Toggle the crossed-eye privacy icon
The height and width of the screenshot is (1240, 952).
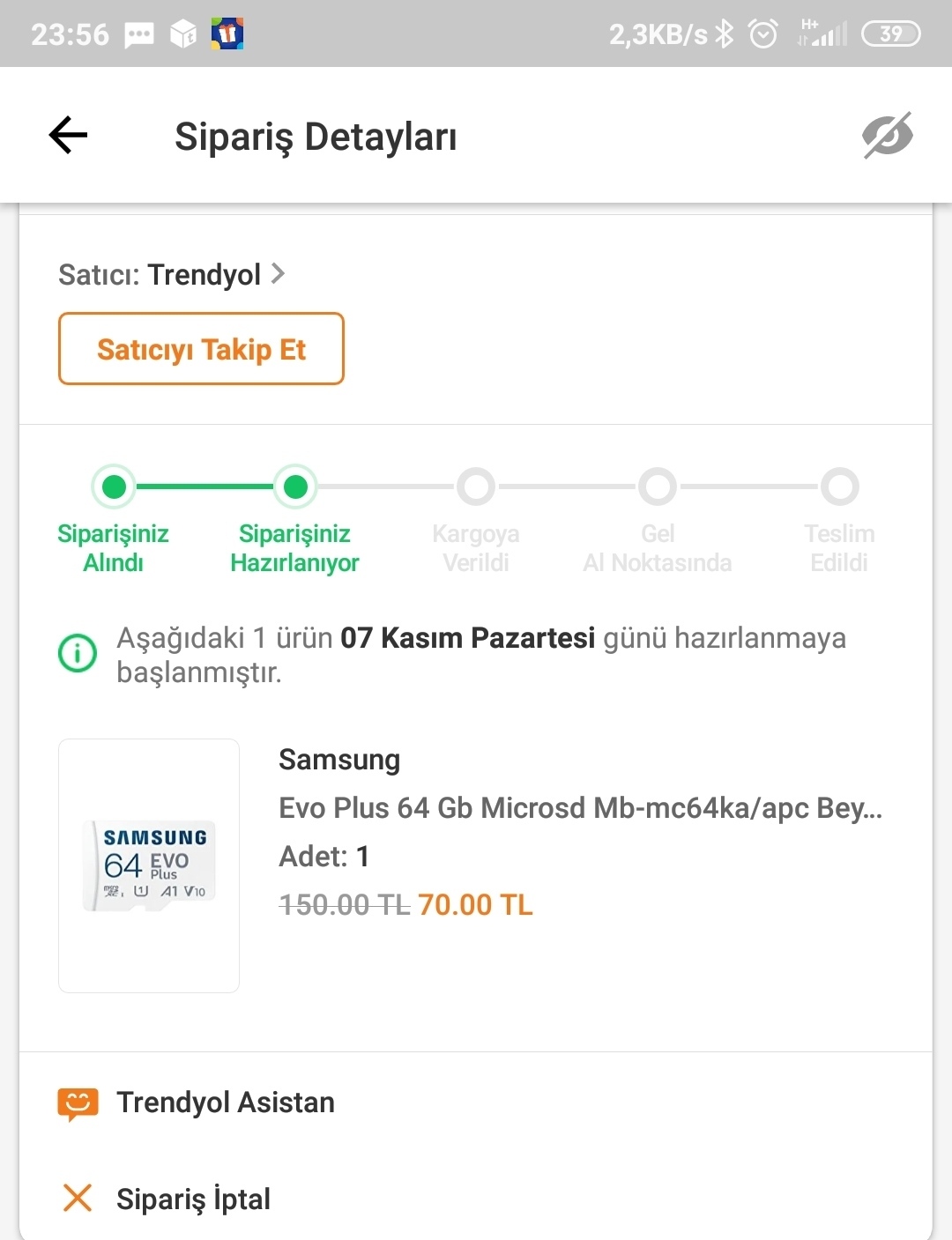click(x=887, y=136)
